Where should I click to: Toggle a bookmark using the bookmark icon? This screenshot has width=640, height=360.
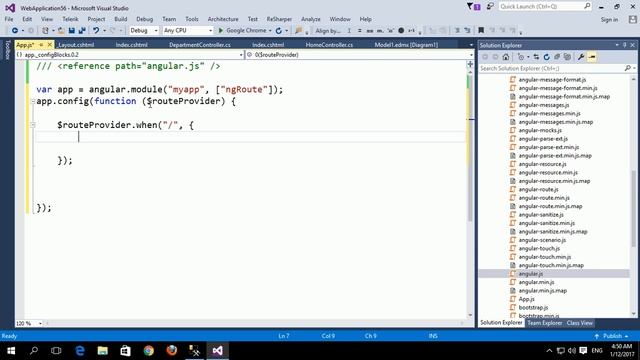[481, 31]
